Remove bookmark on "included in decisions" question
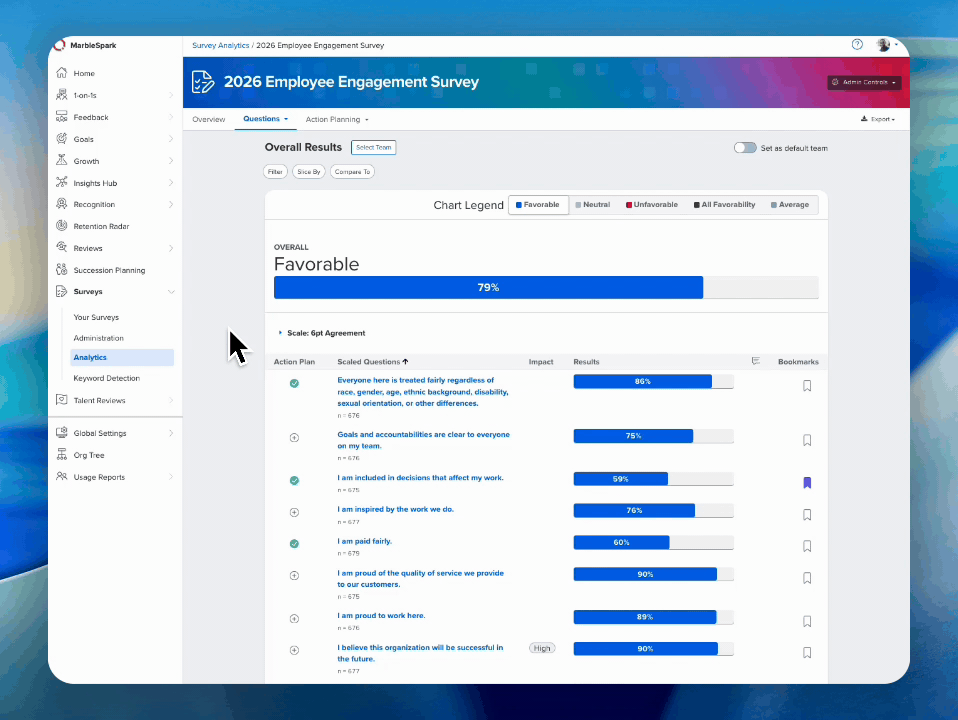The image size is (958, 720). (807, 483)
